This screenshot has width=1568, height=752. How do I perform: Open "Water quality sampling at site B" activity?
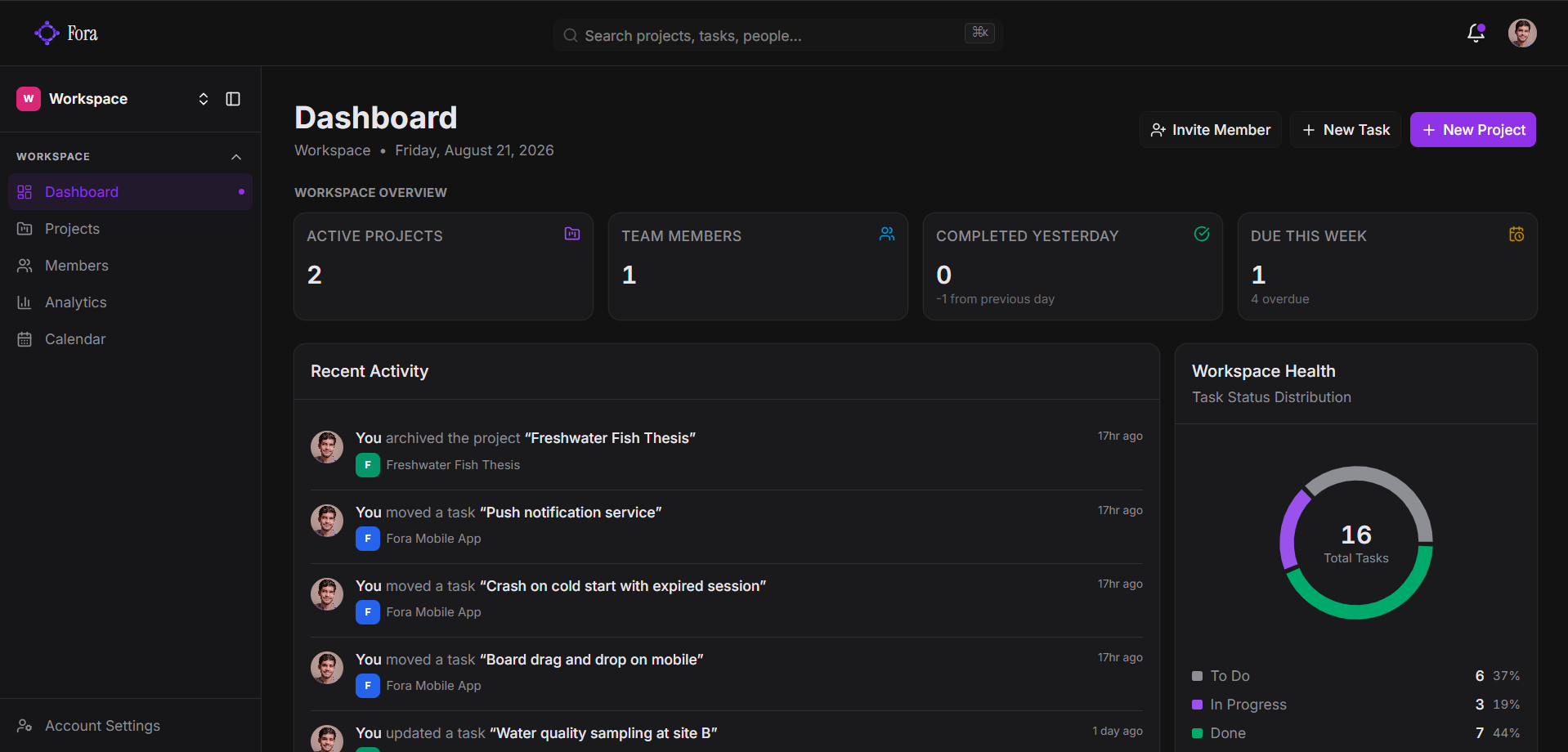727,732
